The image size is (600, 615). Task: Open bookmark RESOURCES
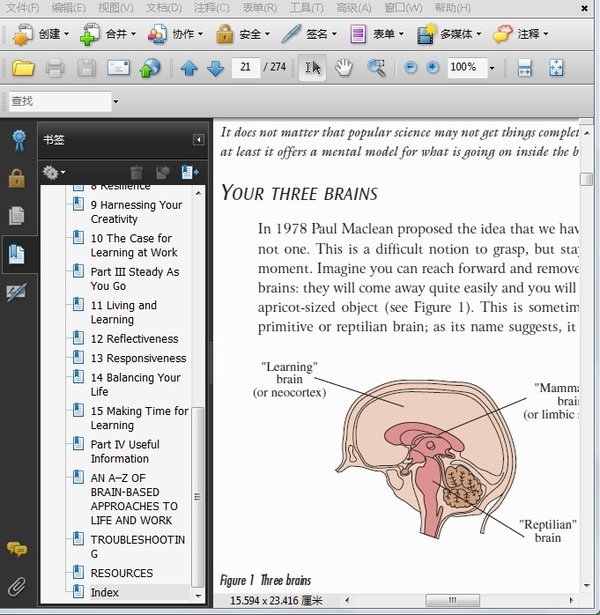click(122, 573)
